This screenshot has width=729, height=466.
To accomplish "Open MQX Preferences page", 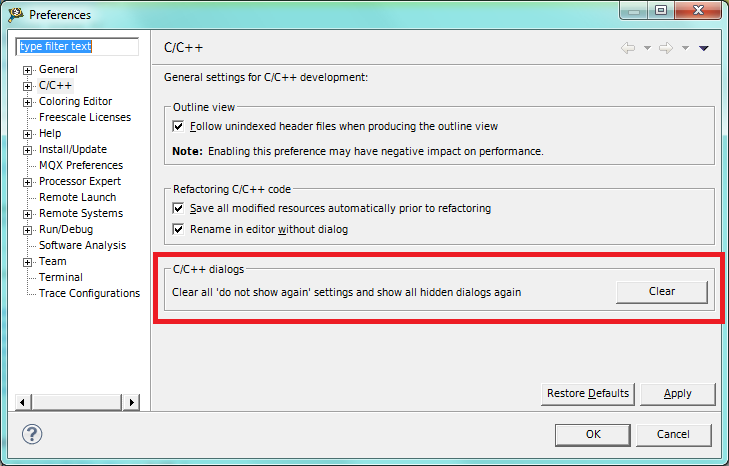I will (x=80, y=166).
